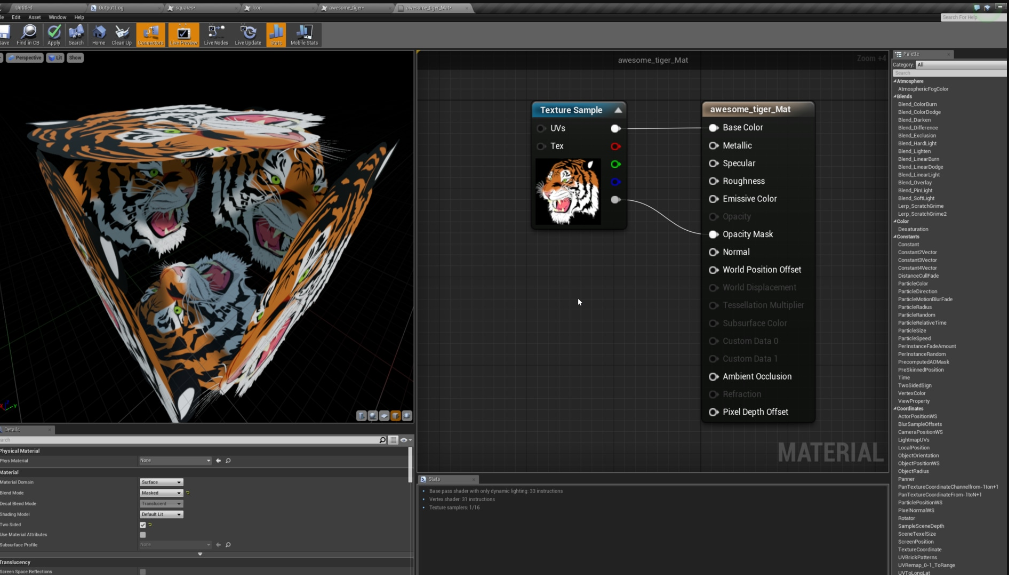Expand advanced Material properties arrow
Viewport: 1009px width, 575px height.
tap(199, 554)
